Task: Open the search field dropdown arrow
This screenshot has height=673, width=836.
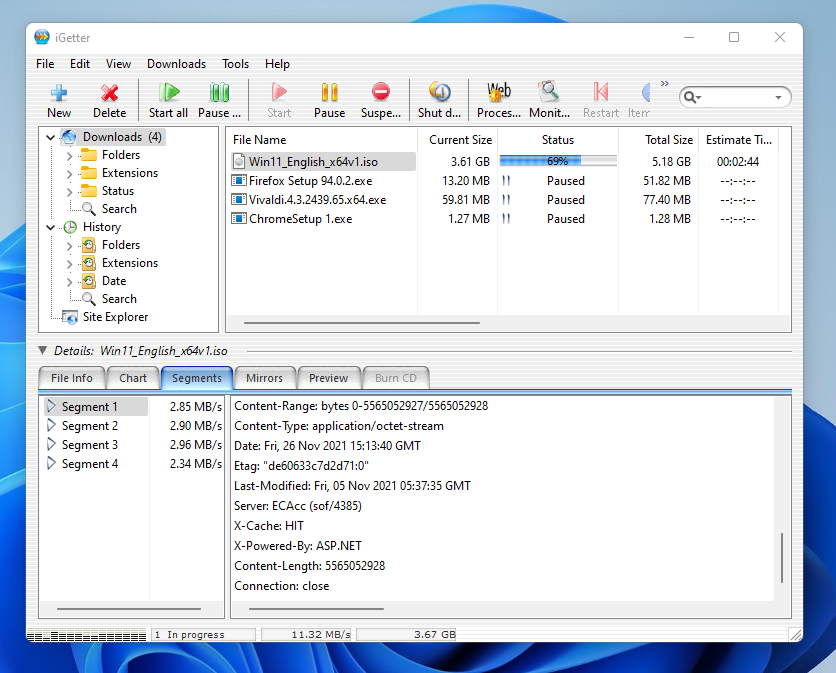Action: coord(778,98)
